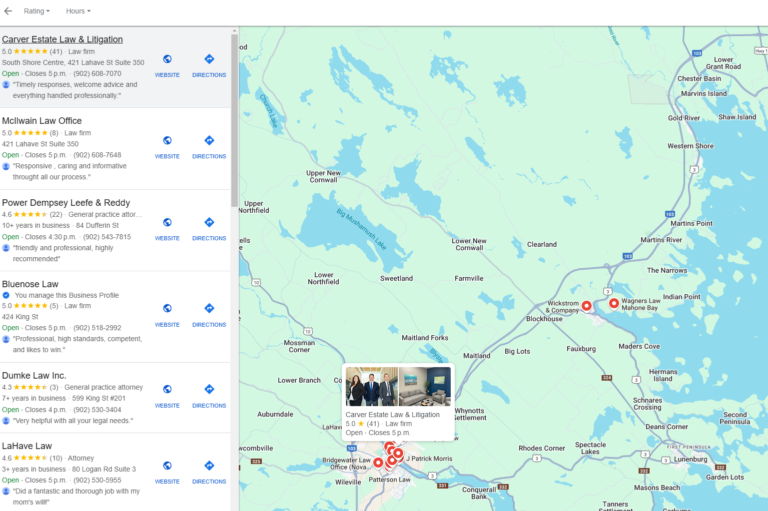768x511 pixels.
Task: Get directions icon for McIlwain Law Office
Action: [209, 140]
